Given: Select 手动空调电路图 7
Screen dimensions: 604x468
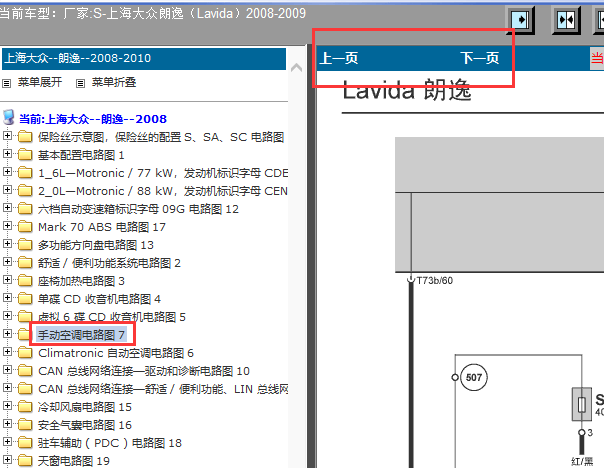Looking at the screenshot, I should pos(81,335).
